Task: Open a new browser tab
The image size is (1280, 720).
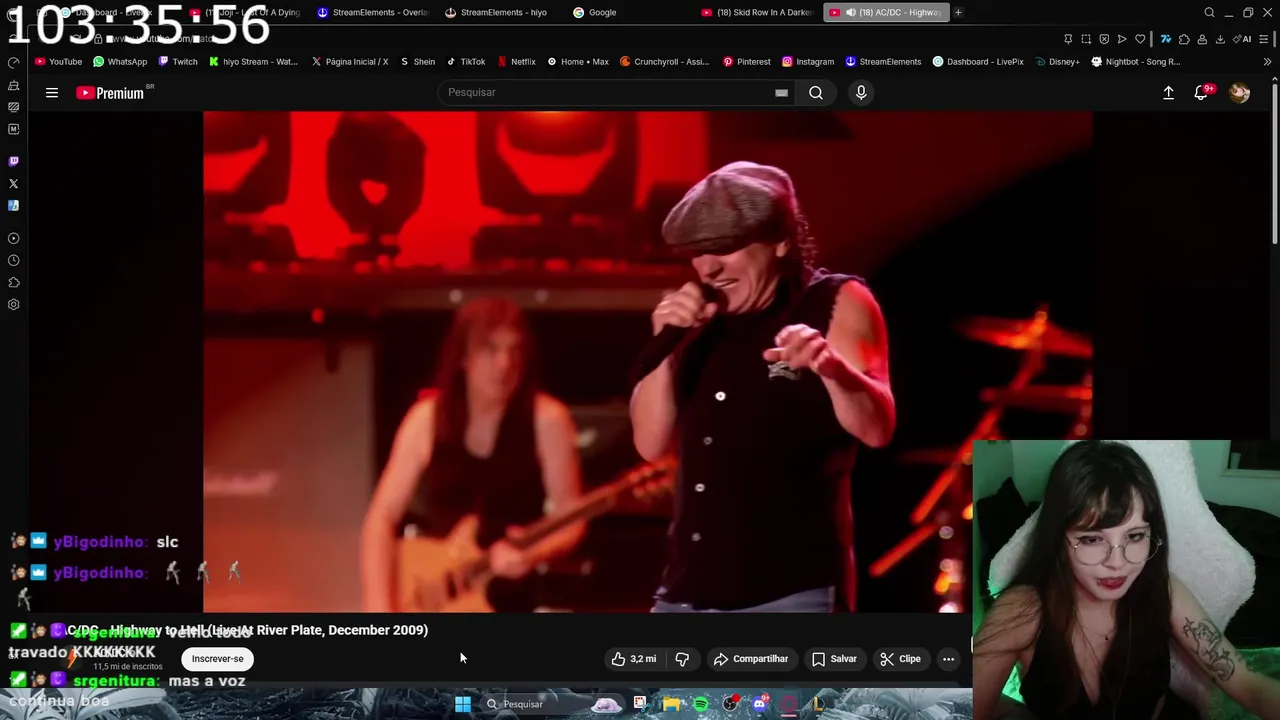Action: click(958, 12)
